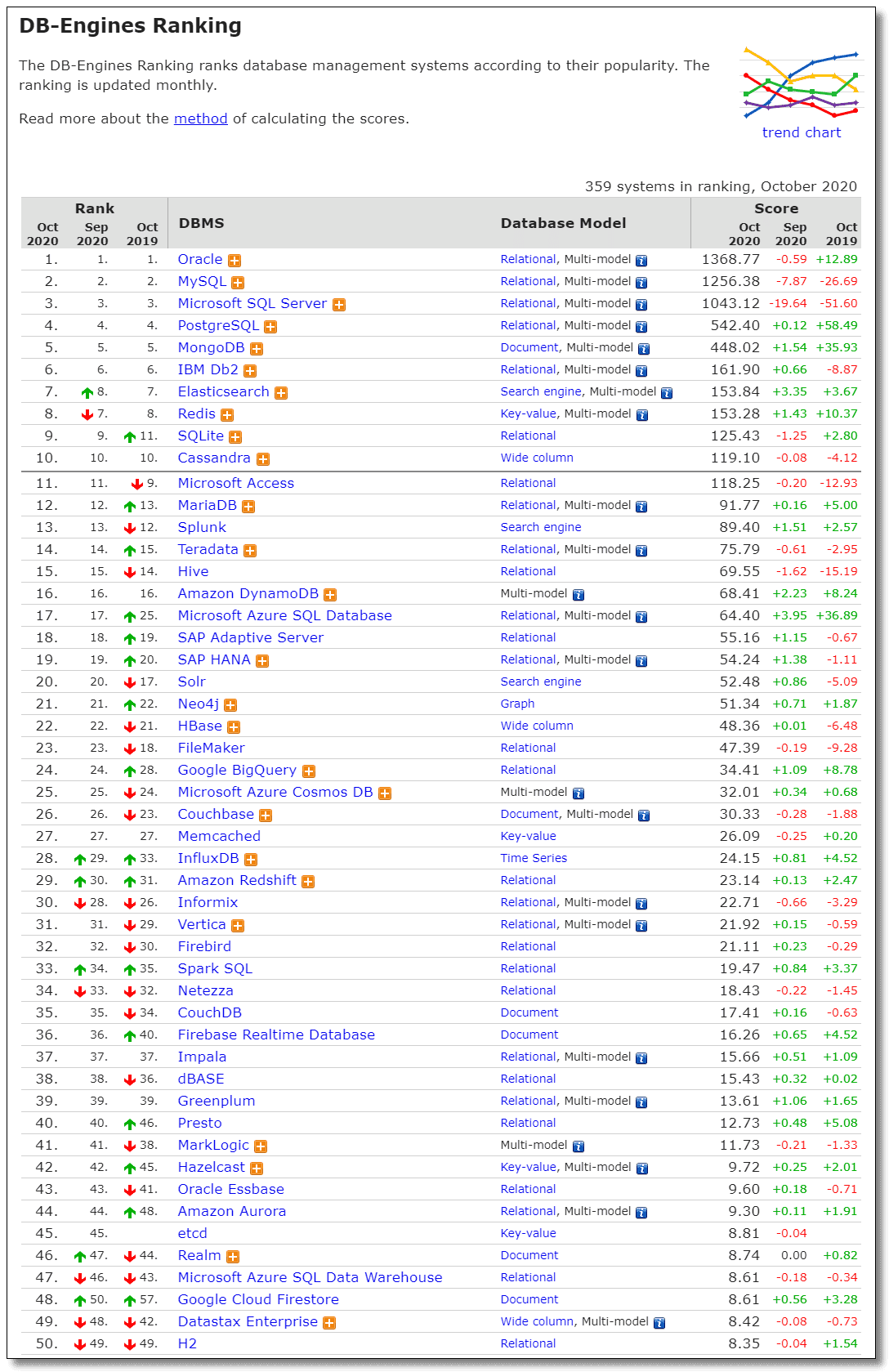The width and height of the screenshot is (889, 1372).
Task: Click the plus icon next to Google BigQuery
Action: [309, 771]
